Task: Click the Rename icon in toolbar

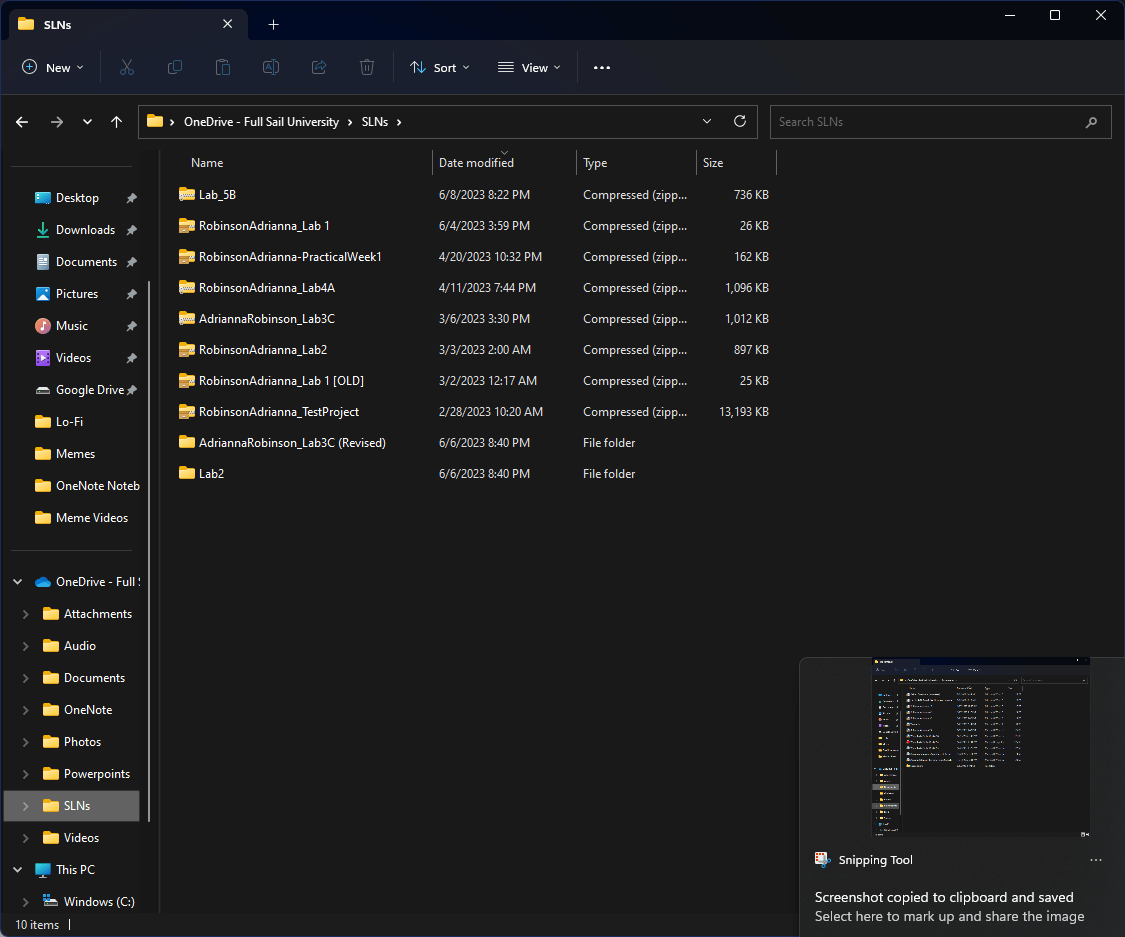Action: tap(270, 67)
